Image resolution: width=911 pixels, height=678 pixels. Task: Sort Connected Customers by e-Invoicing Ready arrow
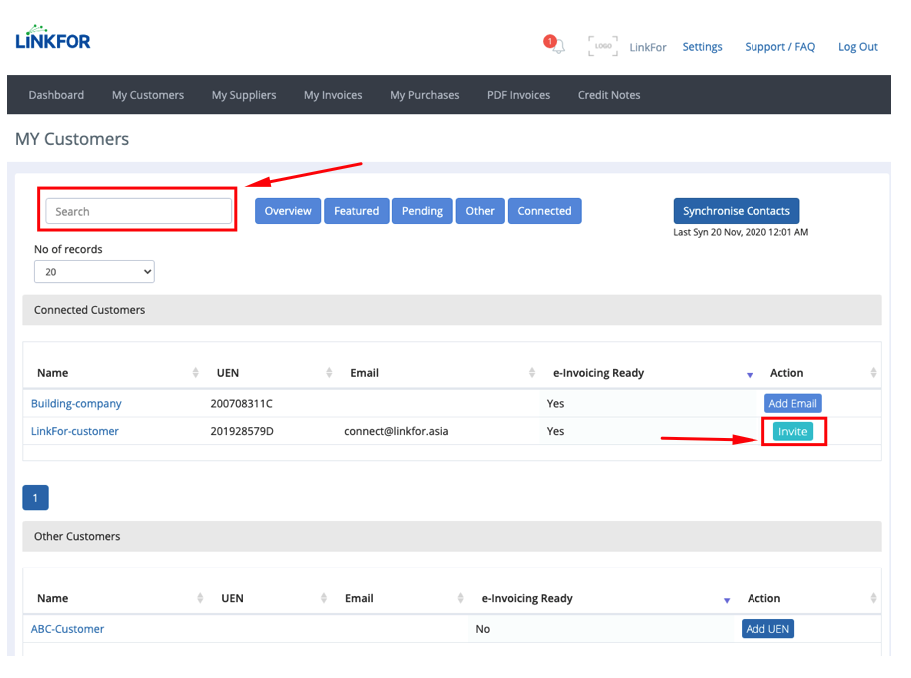tap(749, 375)
